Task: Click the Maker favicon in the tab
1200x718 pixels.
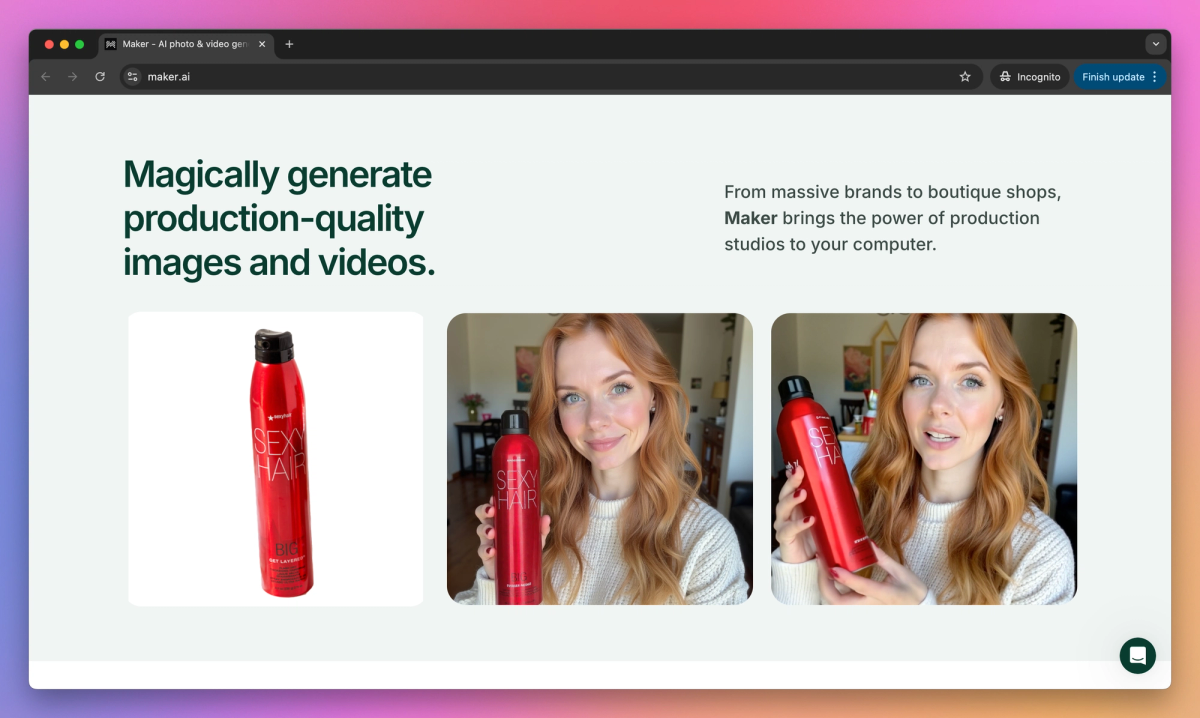Action: click(111, 44)
